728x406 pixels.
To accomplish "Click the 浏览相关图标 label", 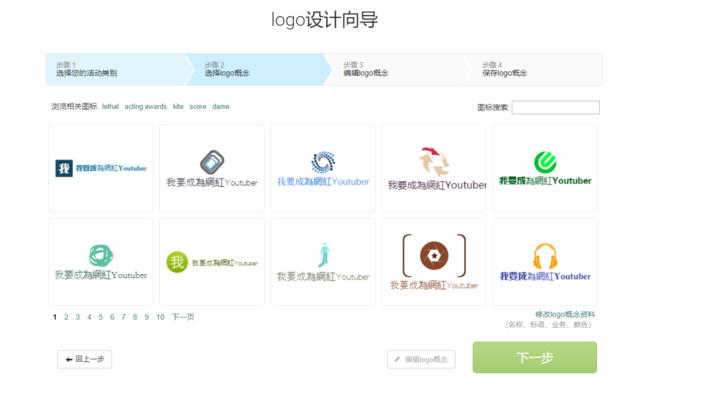I will point(74,106).
